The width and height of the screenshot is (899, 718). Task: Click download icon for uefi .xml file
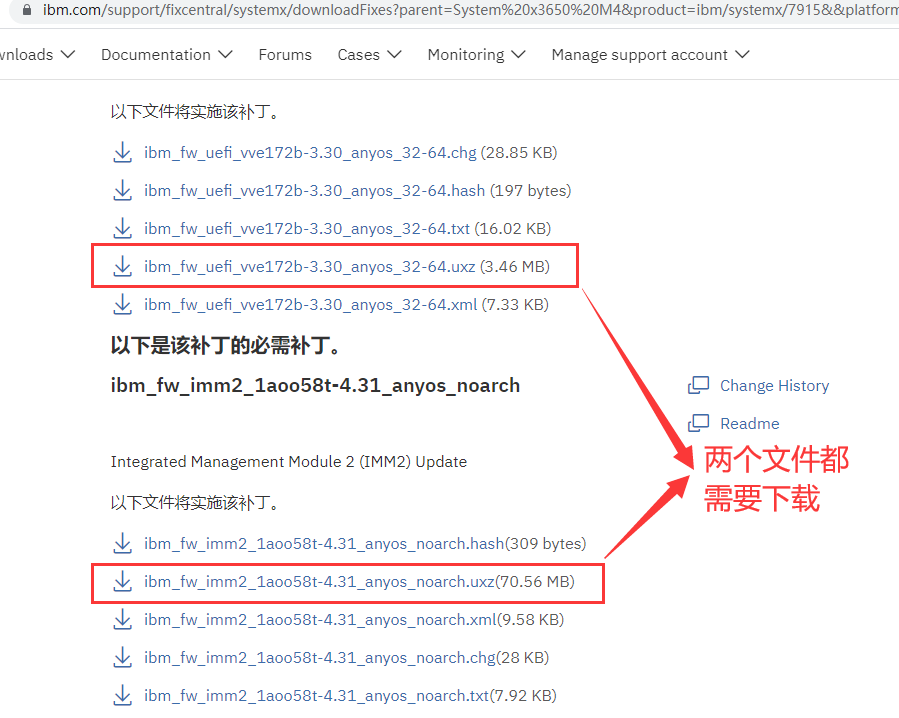tap(122, 304)
